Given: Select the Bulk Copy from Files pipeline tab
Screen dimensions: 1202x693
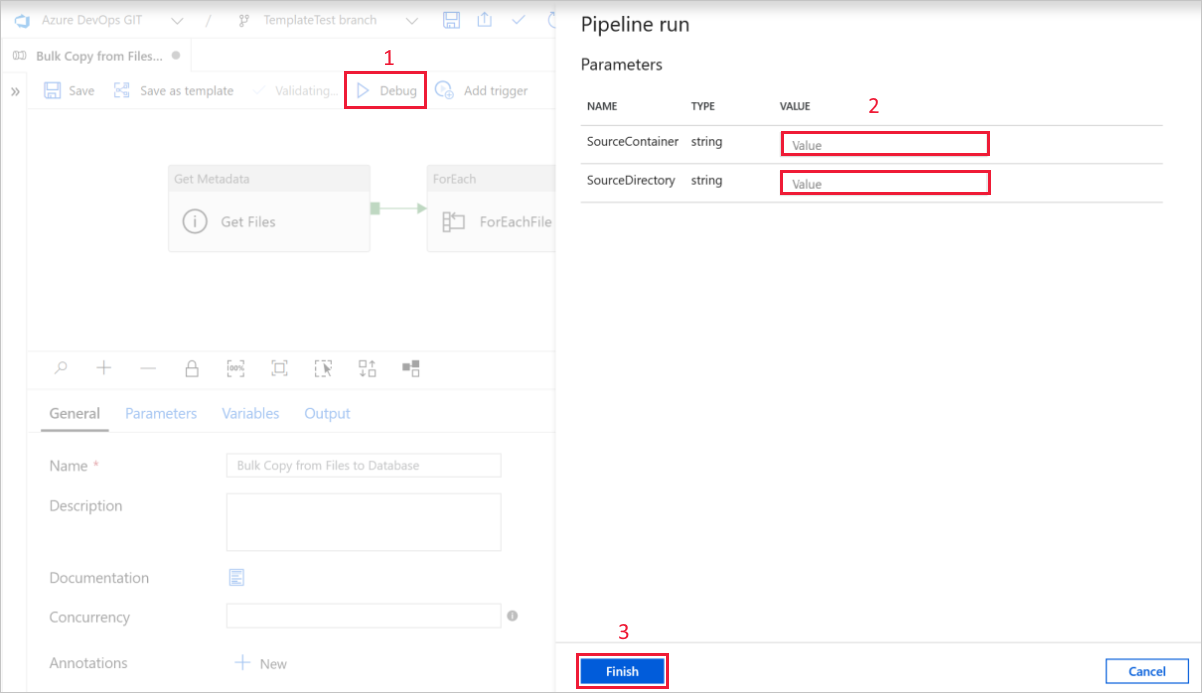Looking at the screenshot, I should pyautogui.click(x=97, y=56).
